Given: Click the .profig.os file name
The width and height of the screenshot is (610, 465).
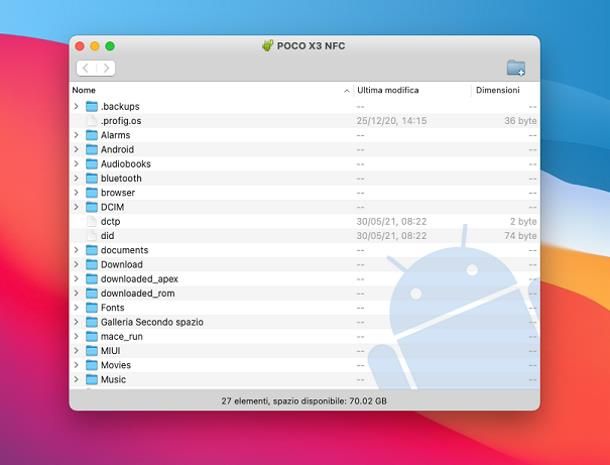Looking at the screenshot, I should click(121, 121).
